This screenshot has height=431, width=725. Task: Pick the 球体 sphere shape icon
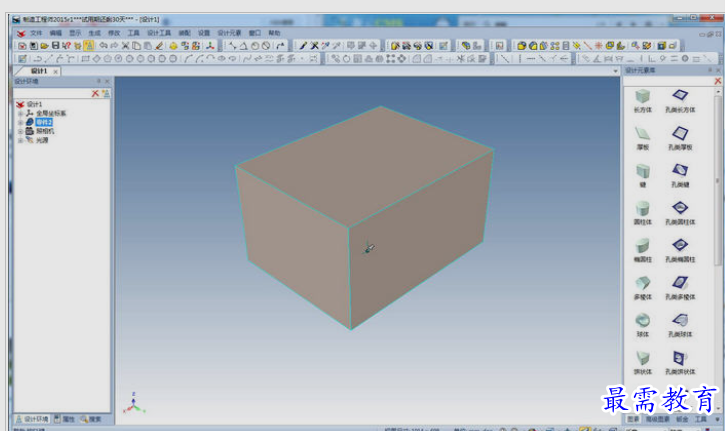(643, 320)
